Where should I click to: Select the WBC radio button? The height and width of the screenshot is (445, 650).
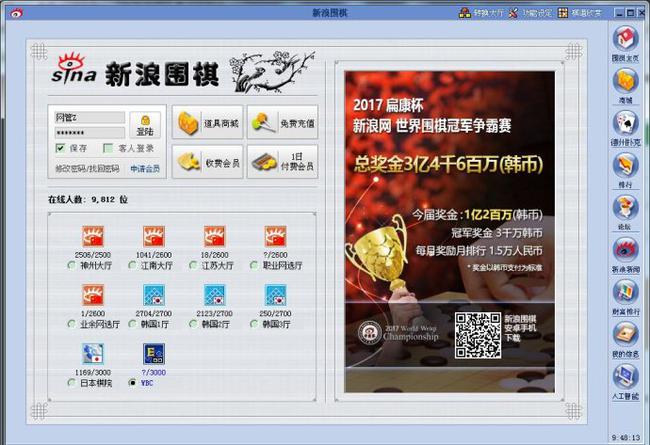tap(132, 383)
